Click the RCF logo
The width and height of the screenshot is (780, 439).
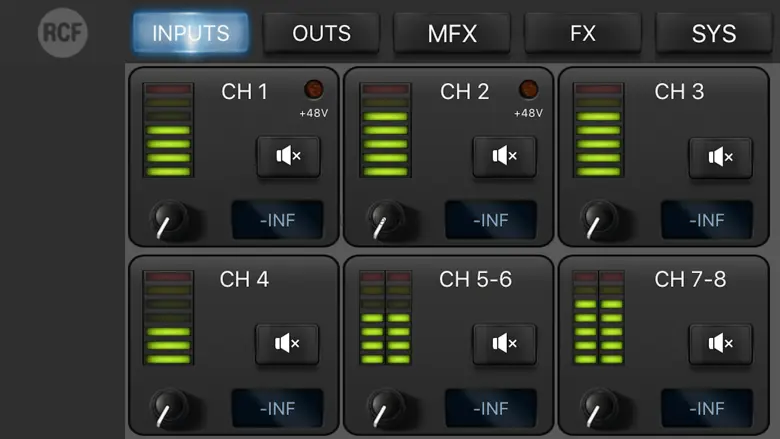[x=63, y=33]
